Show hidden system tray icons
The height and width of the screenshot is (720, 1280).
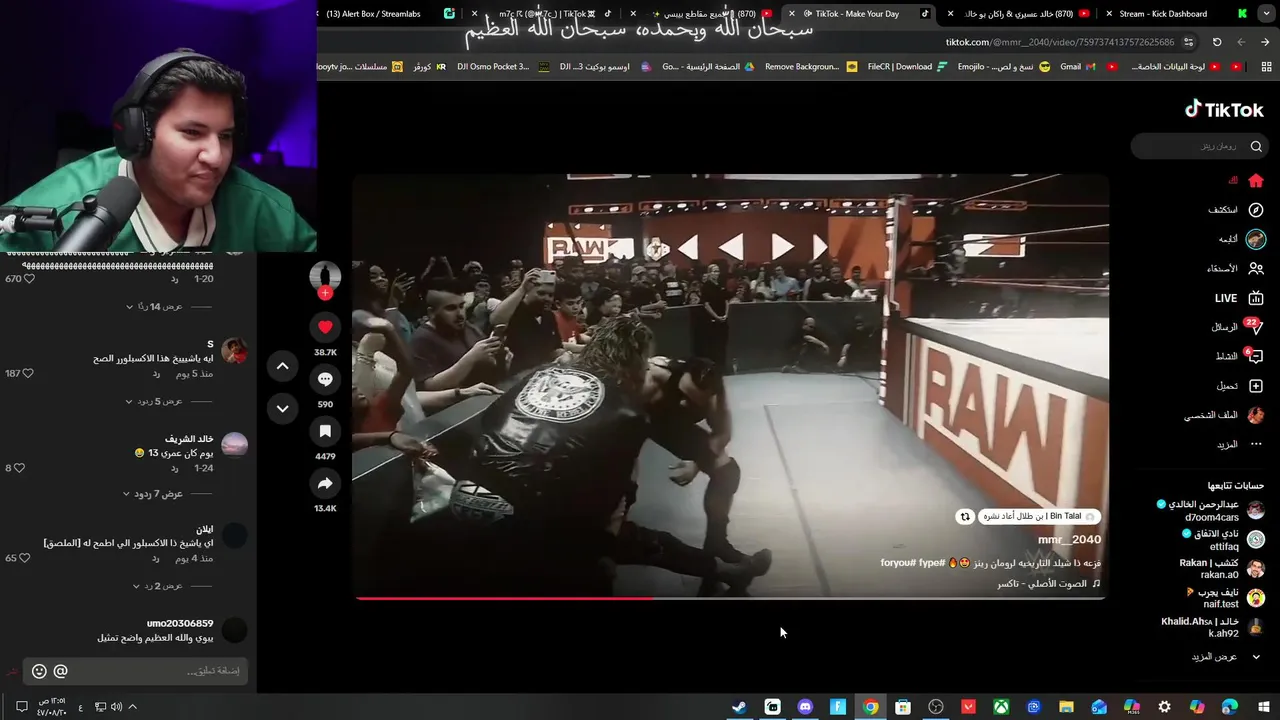[x=132, y=707]
